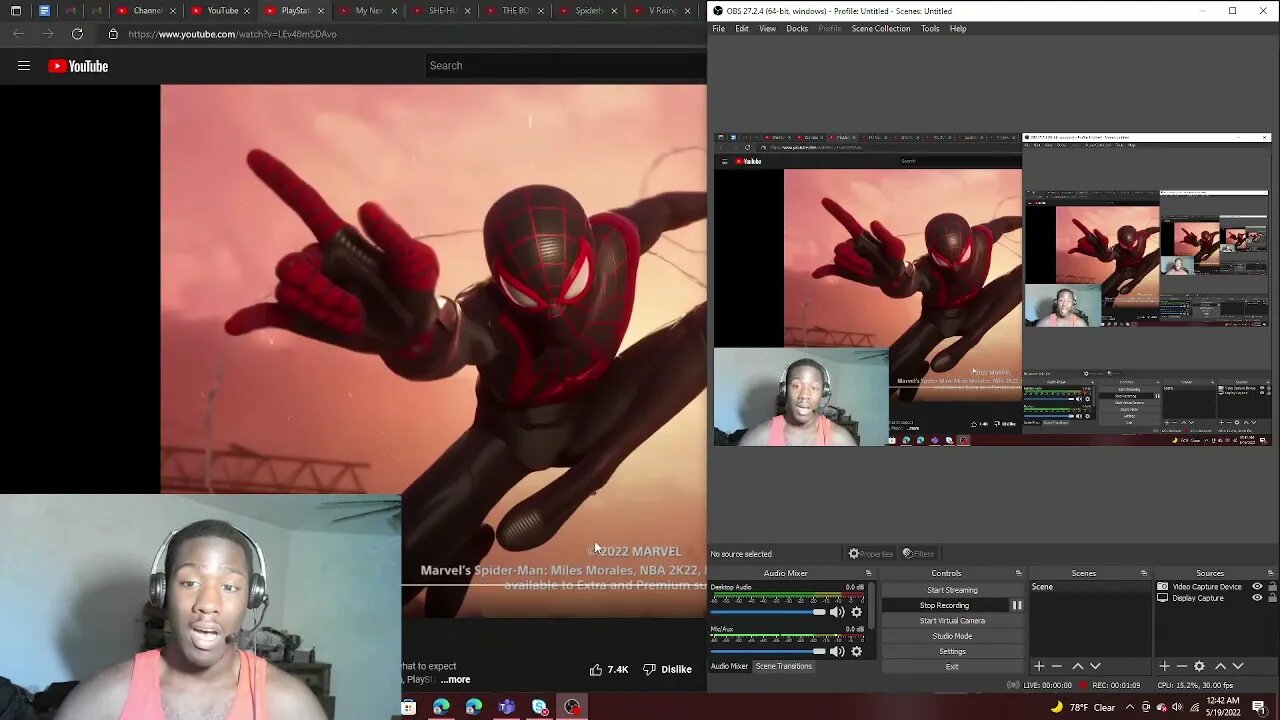Mute Desktop Audio speaker icon in OBS
Screen dimensions: 1280x720
[x=837, y=612]
